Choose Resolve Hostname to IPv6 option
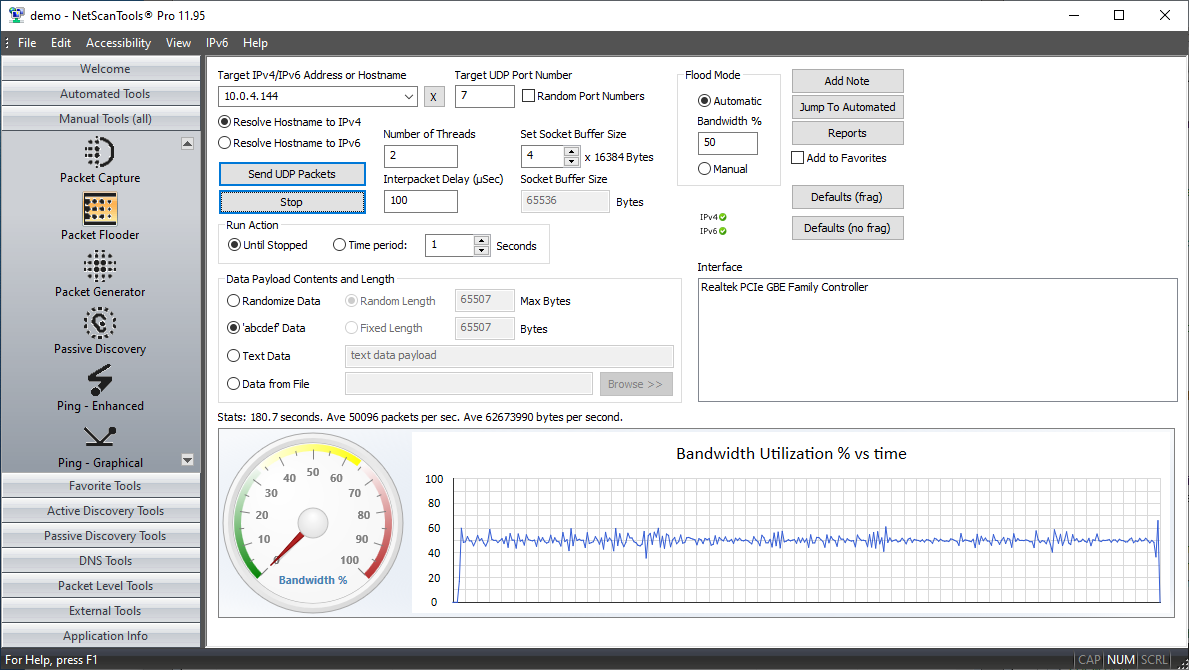Image resolution: width=1189 pixels, height=670 pixels. pyautogui.click(x=225, y=143)
